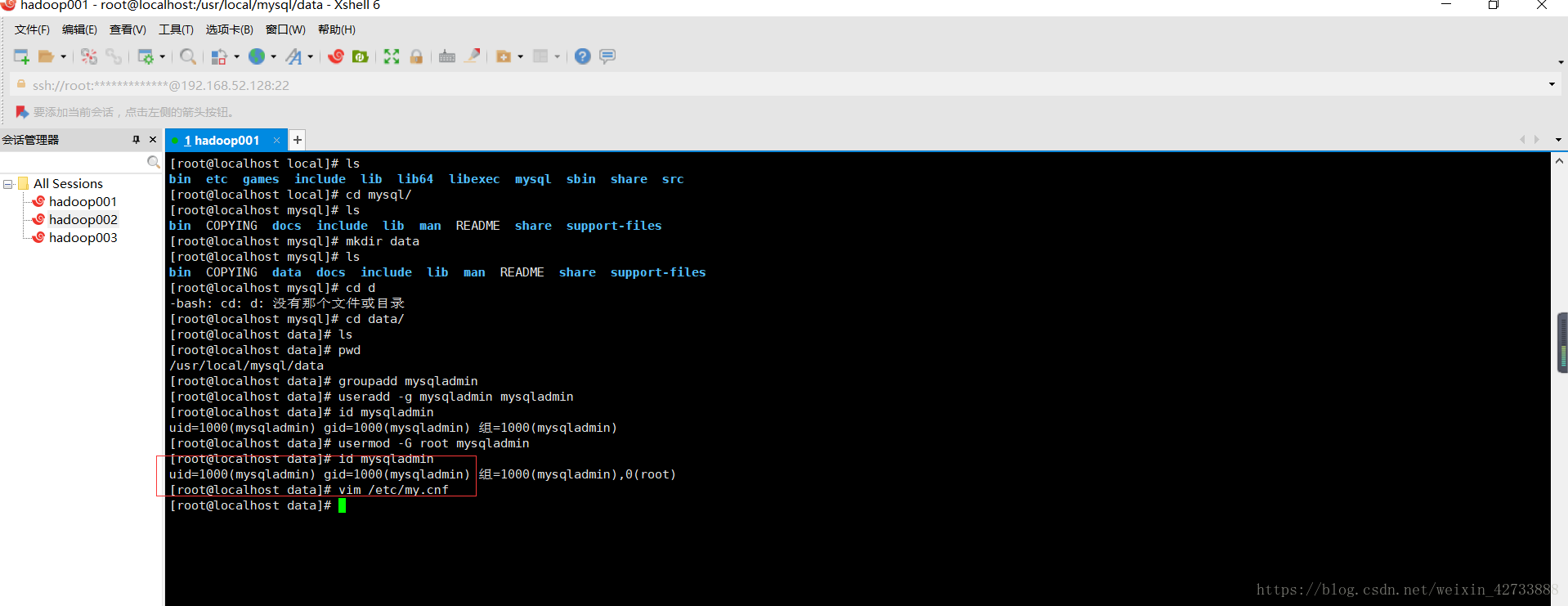1568x606 pixels.
Task: Click 'support-files' in the first mysql listing
Action: tap(614, 227)
